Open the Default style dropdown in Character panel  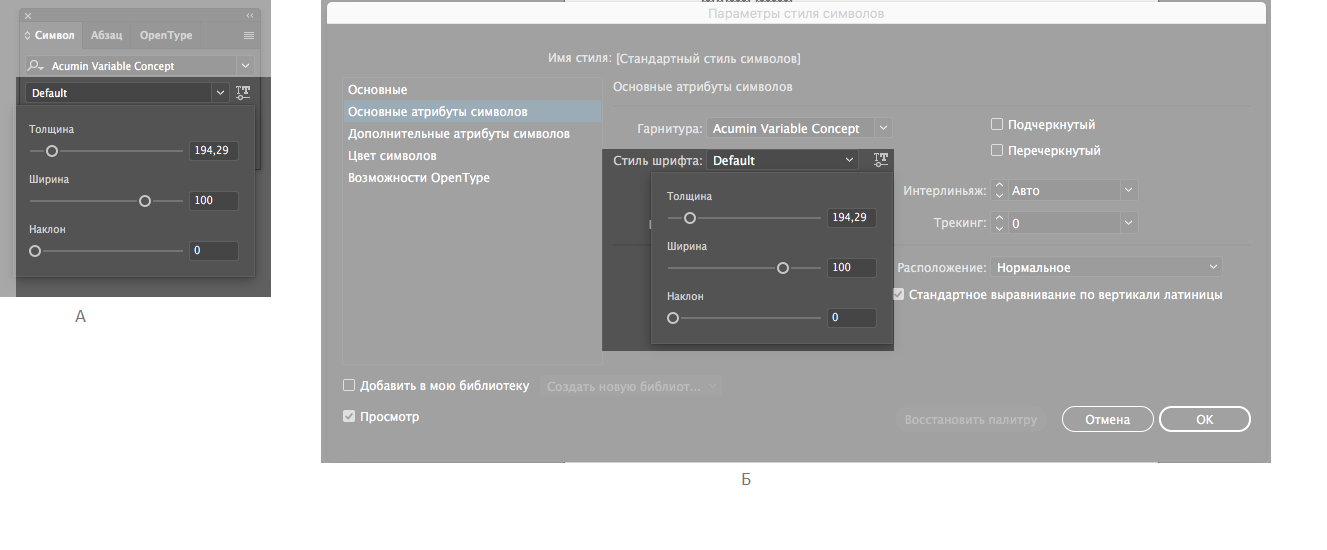click(220, 93)
